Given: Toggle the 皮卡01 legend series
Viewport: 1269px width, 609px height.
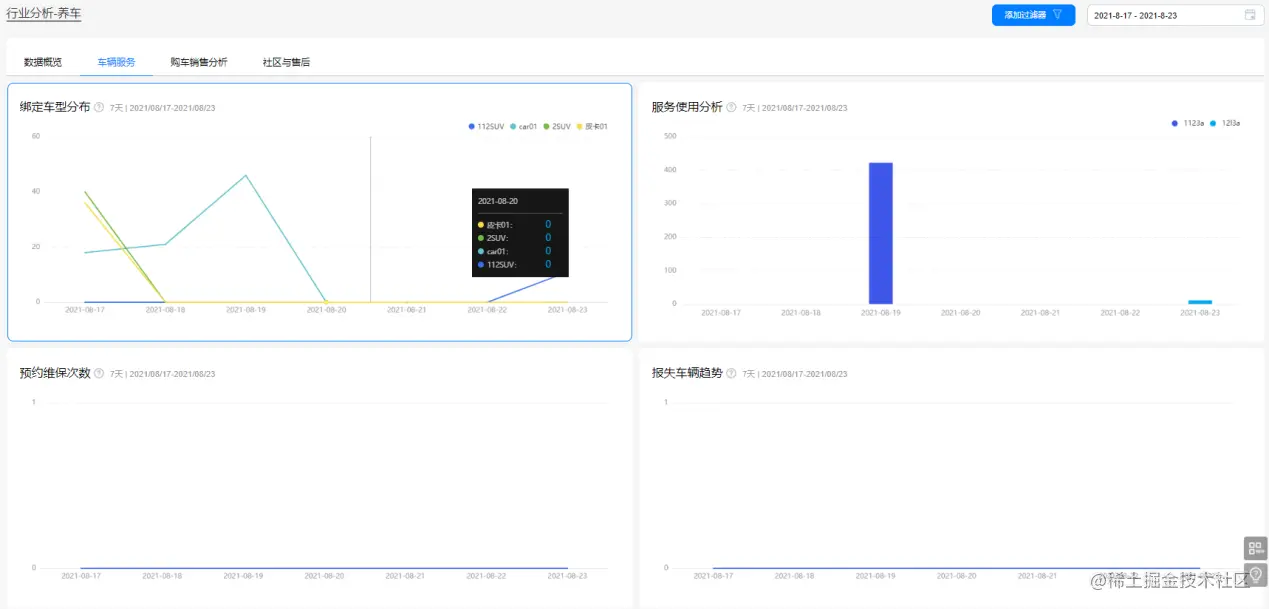Looking at the screenshot, I should click(x=592, y=126).
